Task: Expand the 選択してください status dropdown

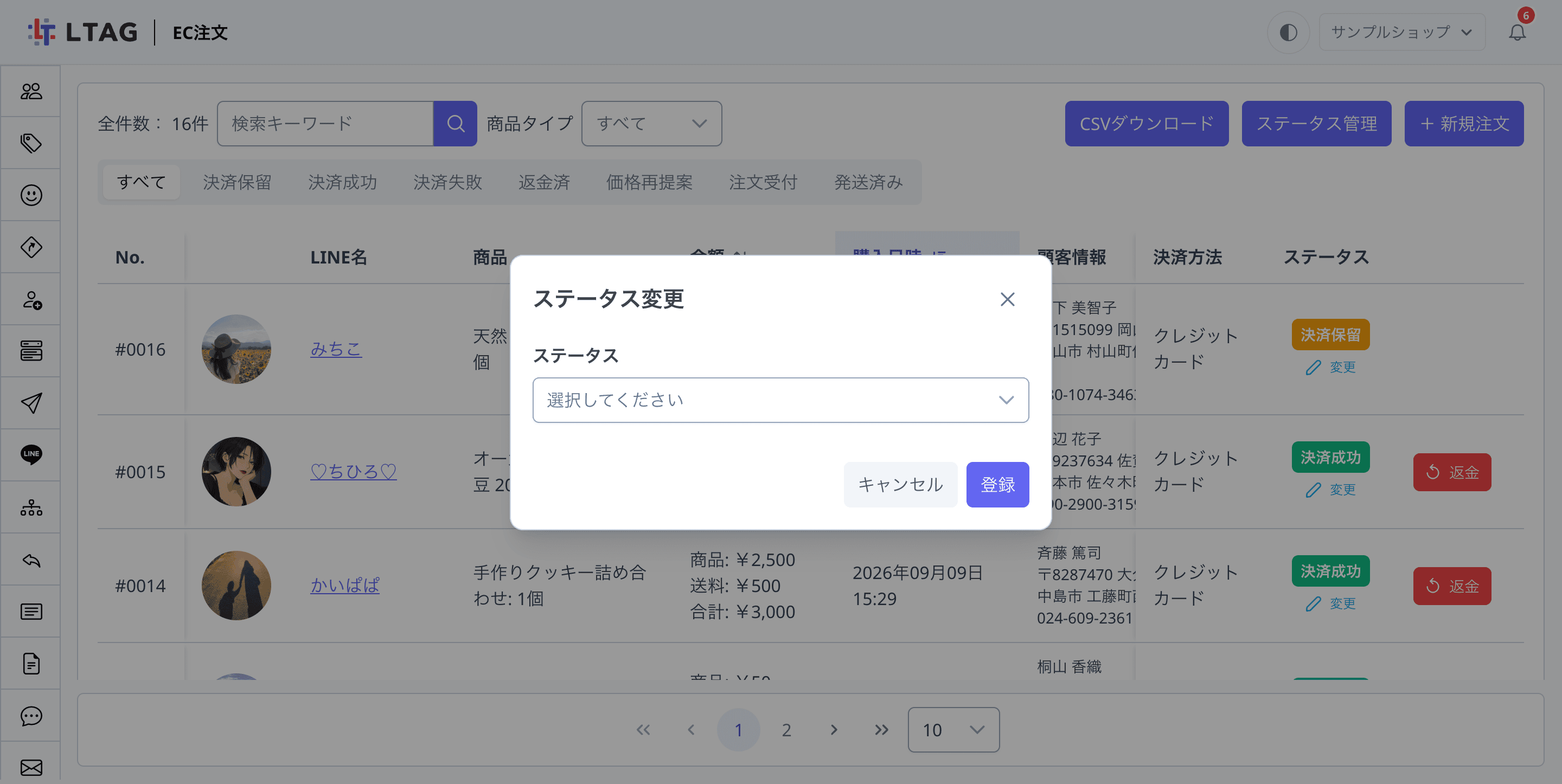Action: pos(780,400)
